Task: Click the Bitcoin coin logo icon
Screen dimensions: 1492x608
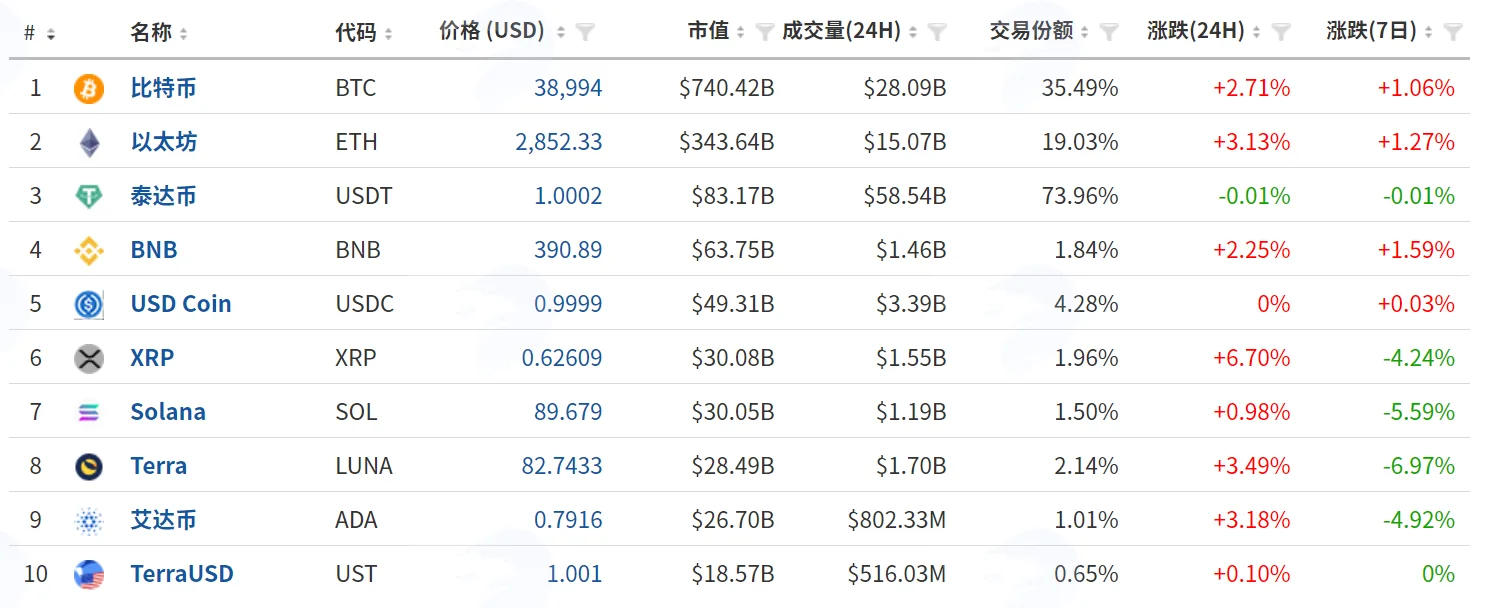Action: [x=89, y=89]
